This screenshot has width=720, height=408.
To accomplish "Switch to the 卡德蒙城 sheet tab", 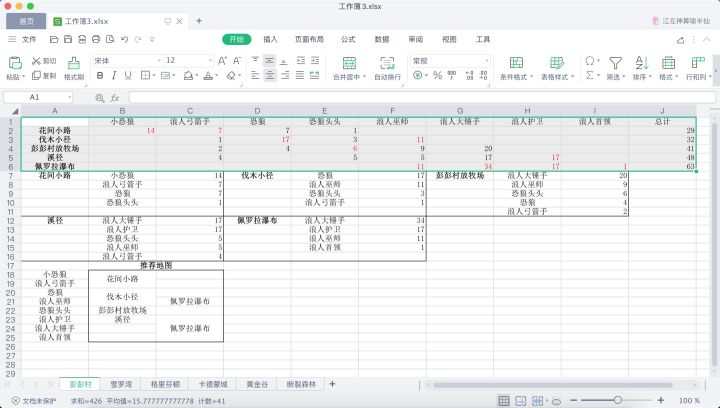I will 213,384.
